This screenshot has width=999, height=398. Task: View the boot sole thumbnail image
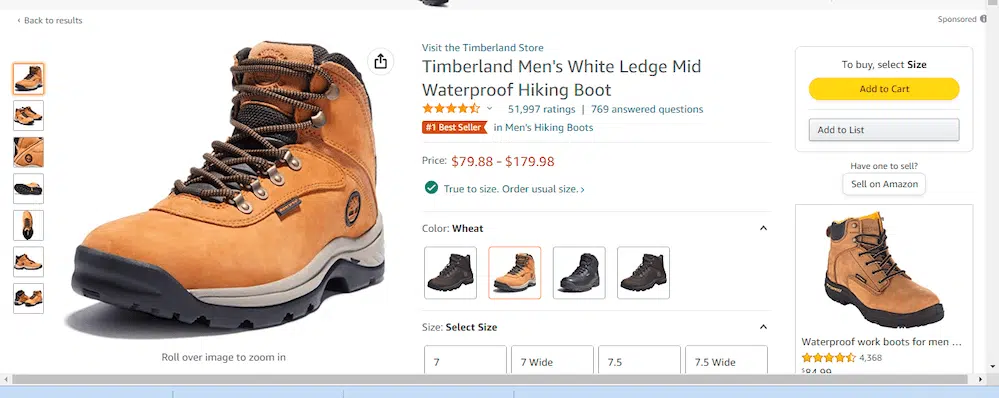tap(29, 188)
